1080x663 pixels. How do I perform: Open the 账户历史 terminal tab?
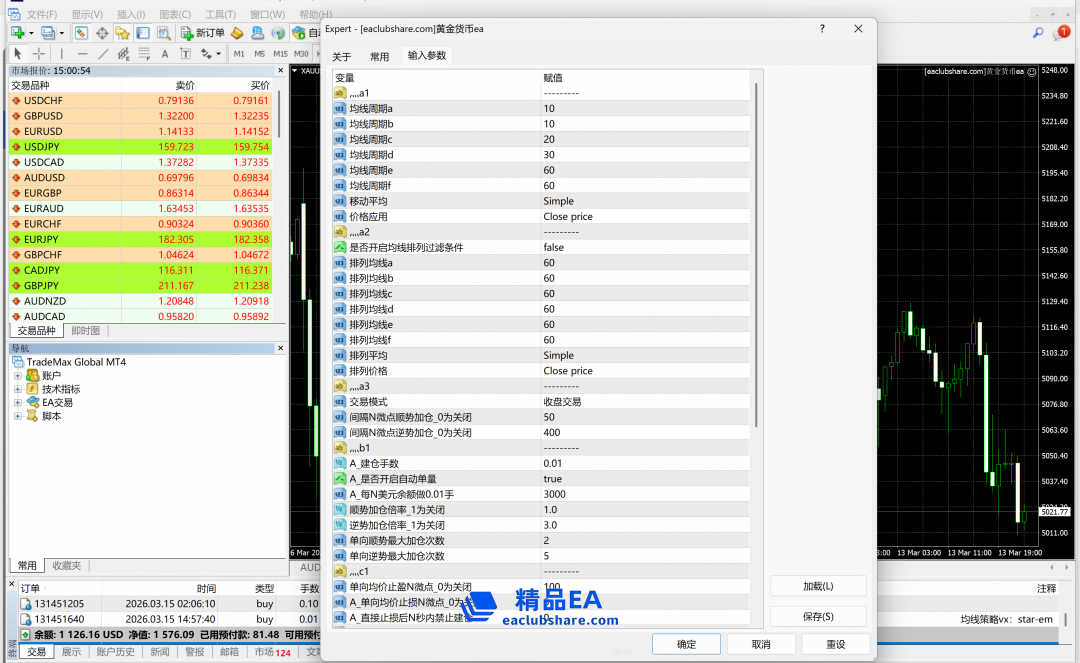[115, 652]
